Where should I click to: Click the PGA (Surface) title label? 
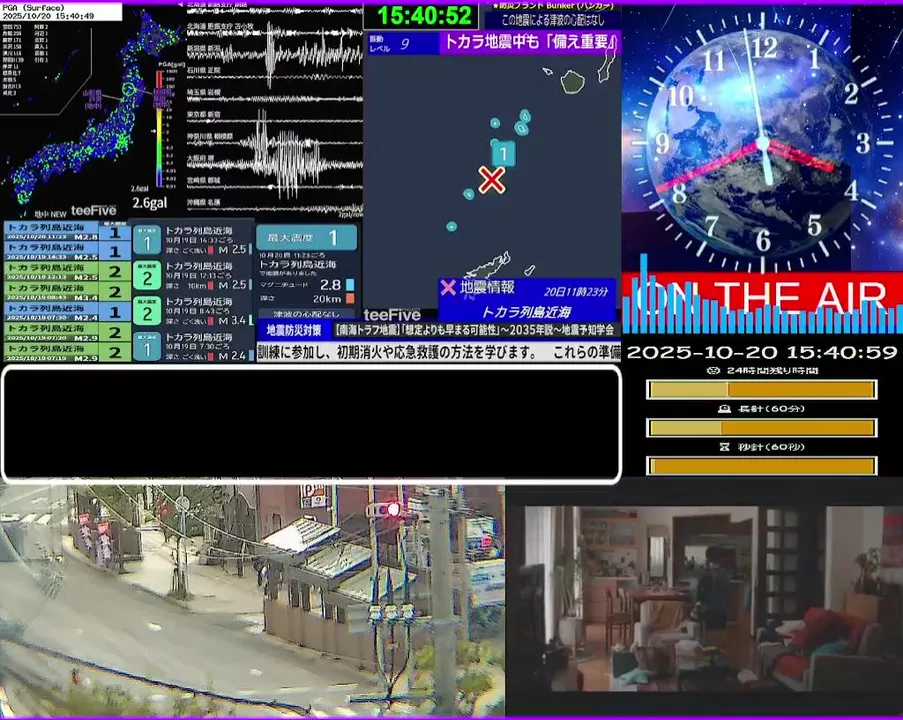(33, 8)
